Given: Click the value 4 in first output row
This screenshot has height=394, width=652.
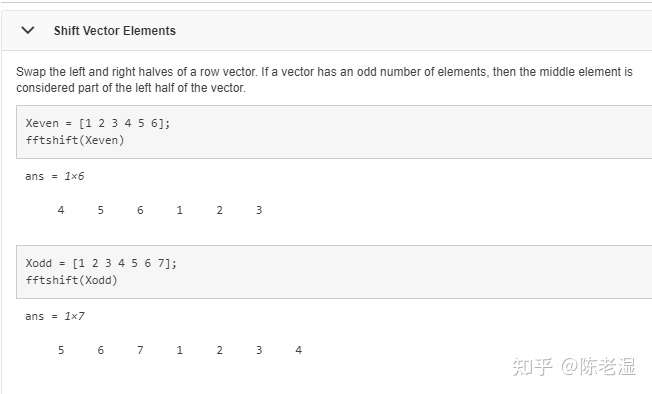Looking at the screenshot, I should coord(61,210).
